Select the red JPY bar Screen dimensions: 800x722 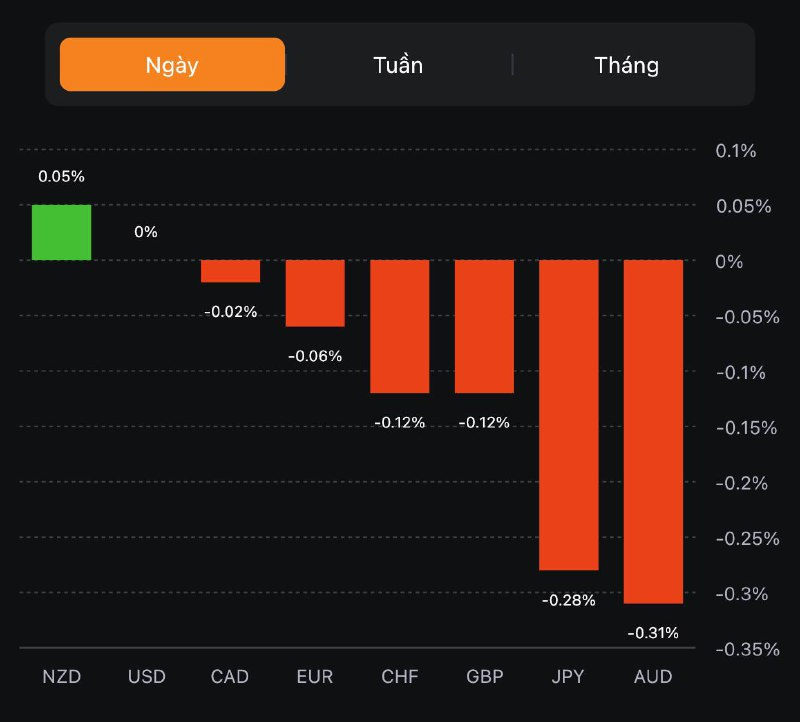(569, 414)
